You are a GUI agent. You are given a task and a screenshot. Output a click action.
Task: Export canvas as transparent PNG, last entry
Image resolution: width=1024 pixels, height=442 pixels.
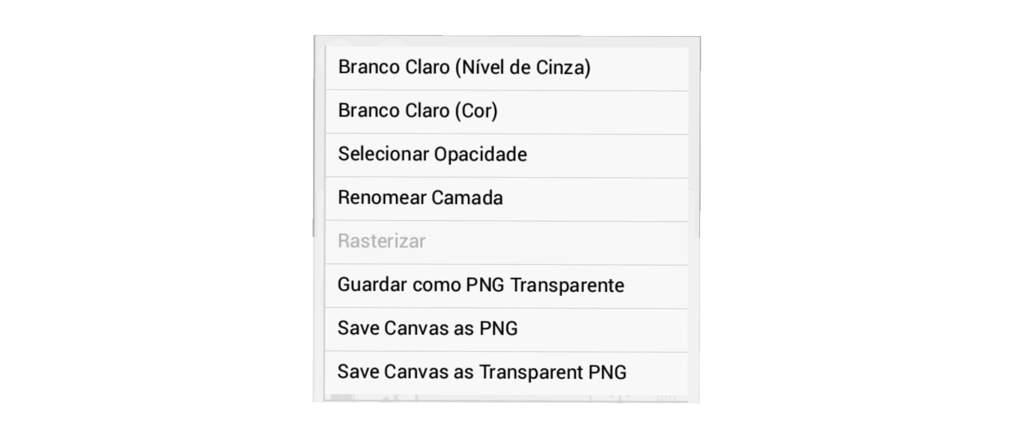click(507, 373)
